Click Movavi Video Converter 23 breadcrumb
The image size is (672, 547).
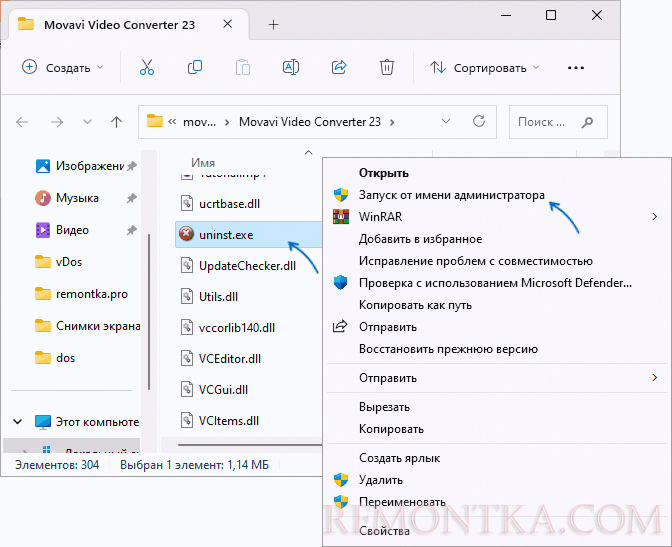[310, 122]
